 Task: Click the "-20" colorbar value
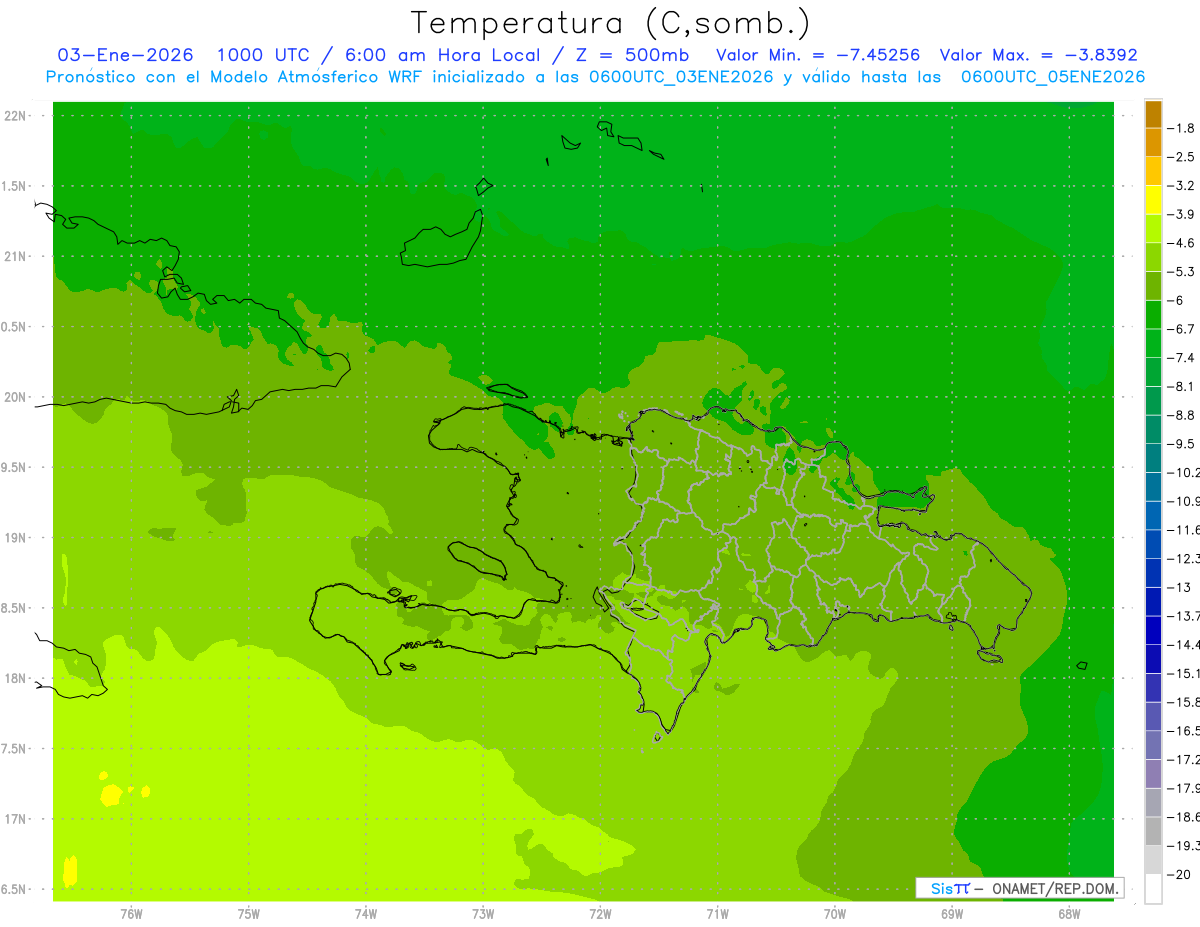pos(1178,875)
